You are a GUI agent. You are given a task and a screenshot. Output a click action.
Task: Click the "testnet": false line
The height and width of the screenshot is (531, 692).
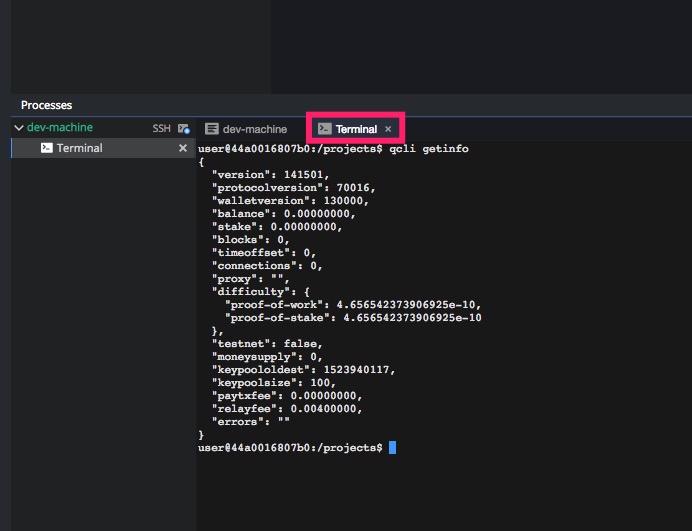267,343
